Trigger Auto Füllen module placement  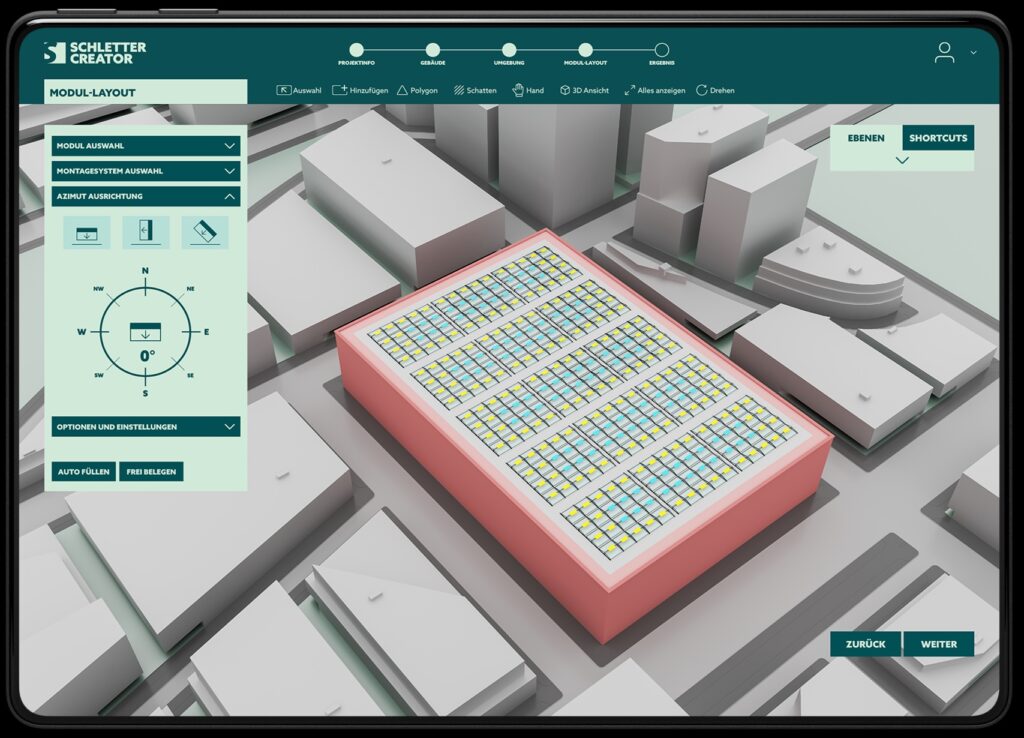point(83,471)
